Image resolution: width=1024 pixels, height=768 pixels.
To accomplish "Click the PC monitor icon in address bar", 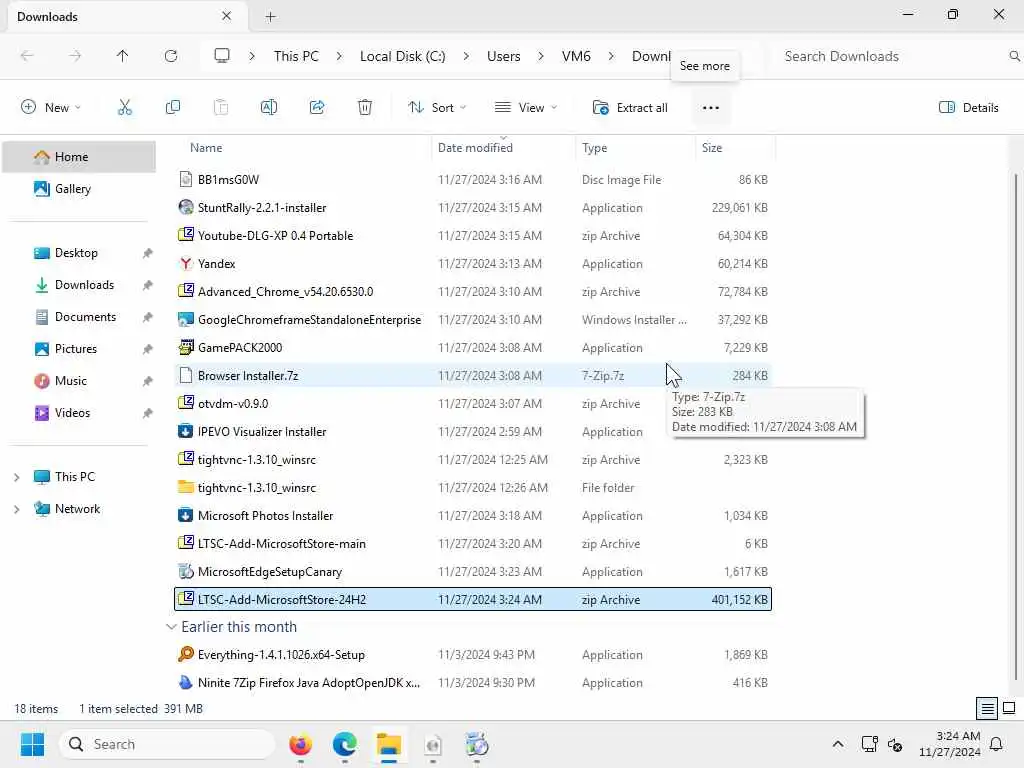I will (222, 56).
